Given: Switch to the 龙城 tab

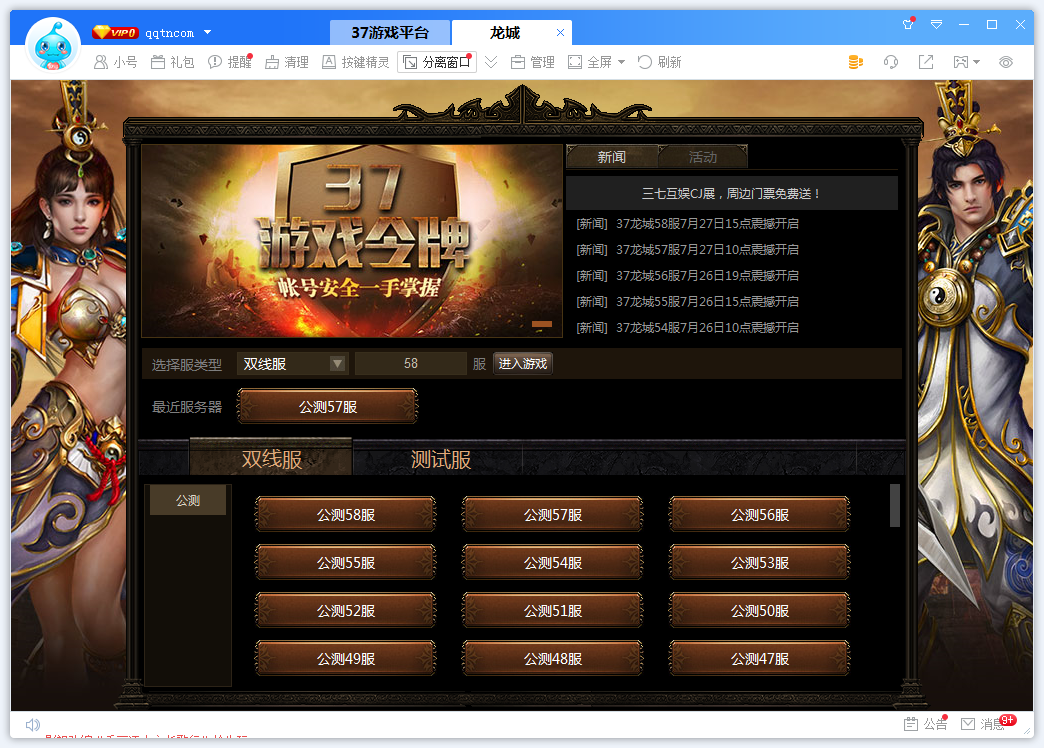Looking at the screenshot, I should pyautogui.click(x=504, y=33).
